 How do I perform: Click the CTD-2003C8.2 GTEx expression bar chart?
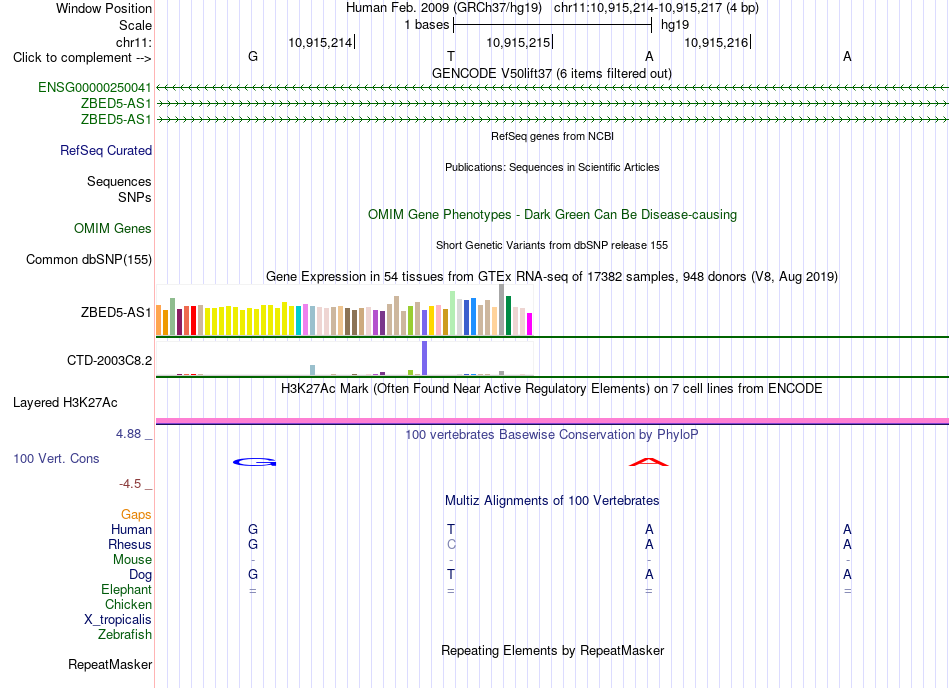click(344, 358)
